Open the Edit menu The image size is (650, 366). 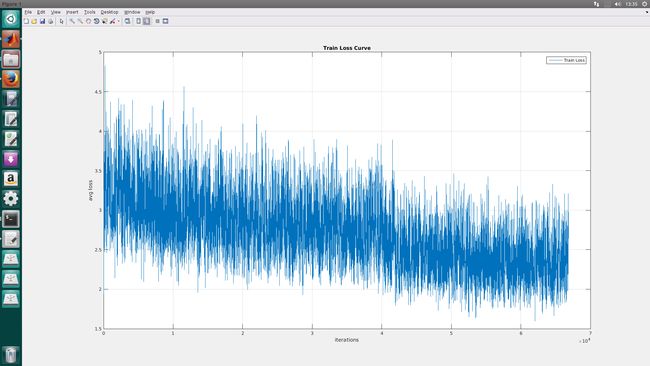41,12
